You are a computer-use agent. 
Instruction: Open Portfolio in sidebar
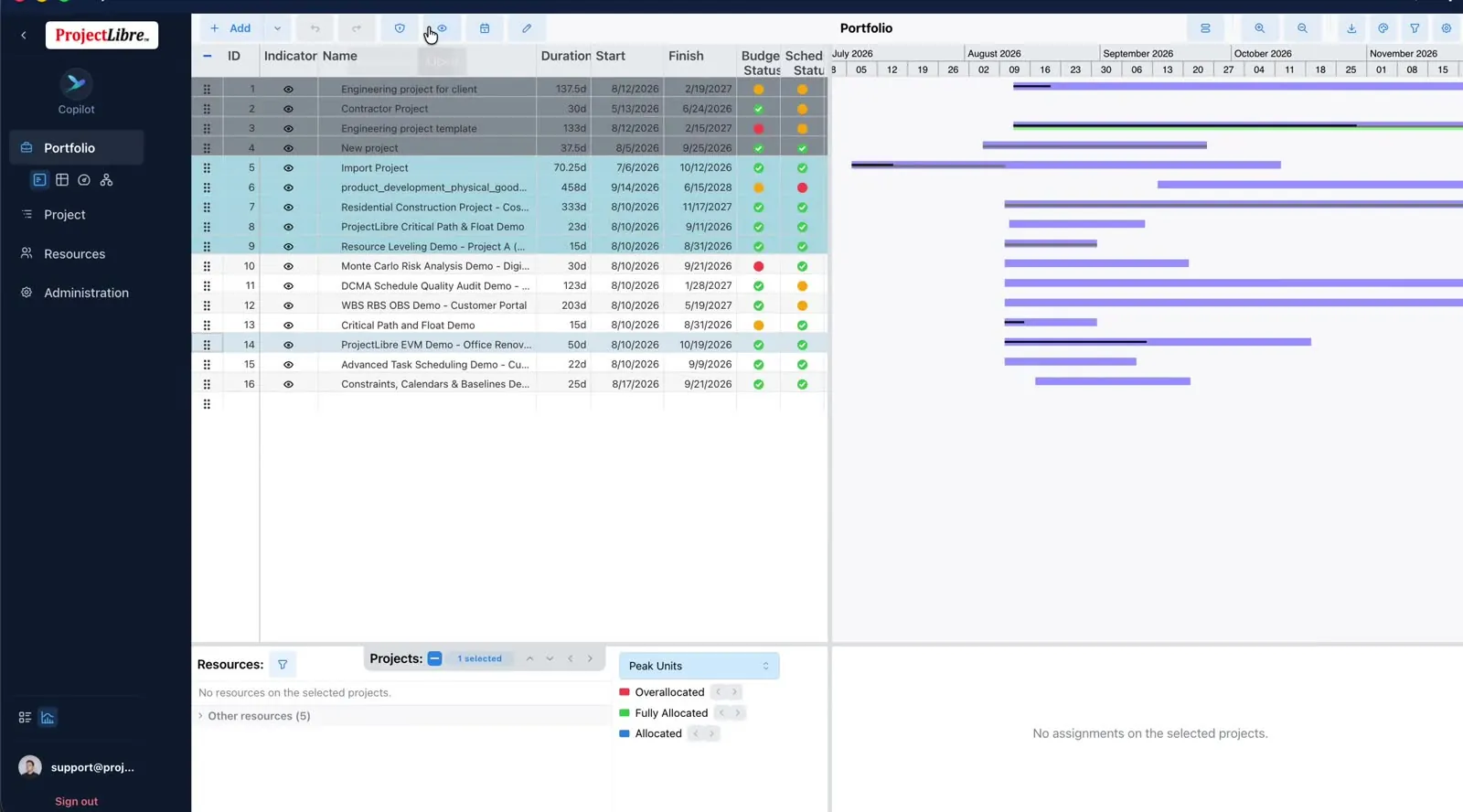[77, 148]
